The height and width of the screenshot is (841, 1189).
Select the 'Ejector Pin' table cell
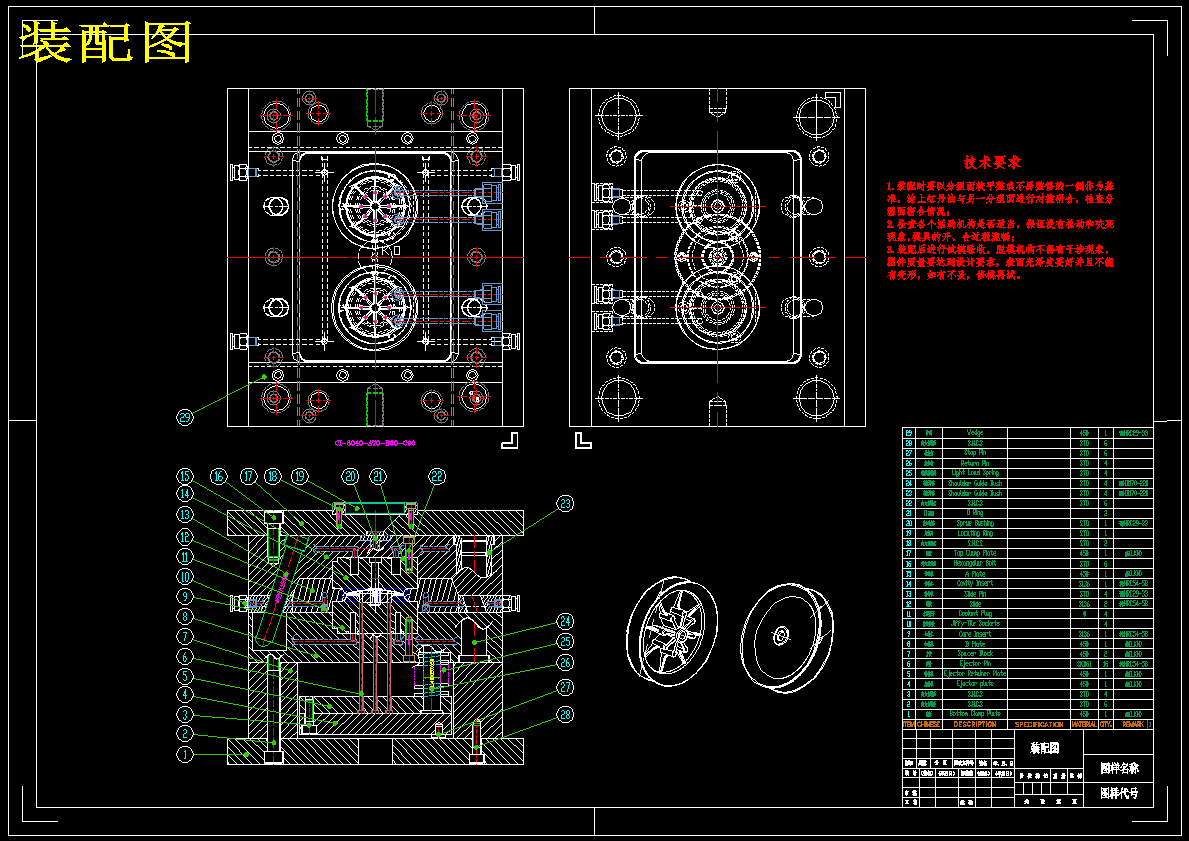[x=974, y=664]
